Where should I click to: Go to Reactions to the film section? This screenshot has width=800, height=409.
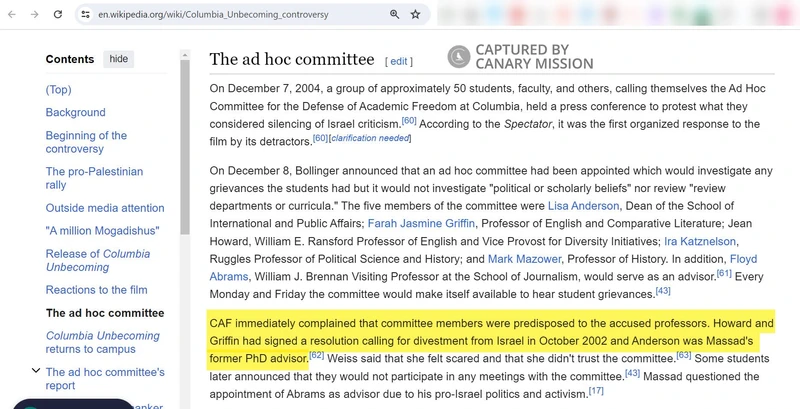coord(96,290)
